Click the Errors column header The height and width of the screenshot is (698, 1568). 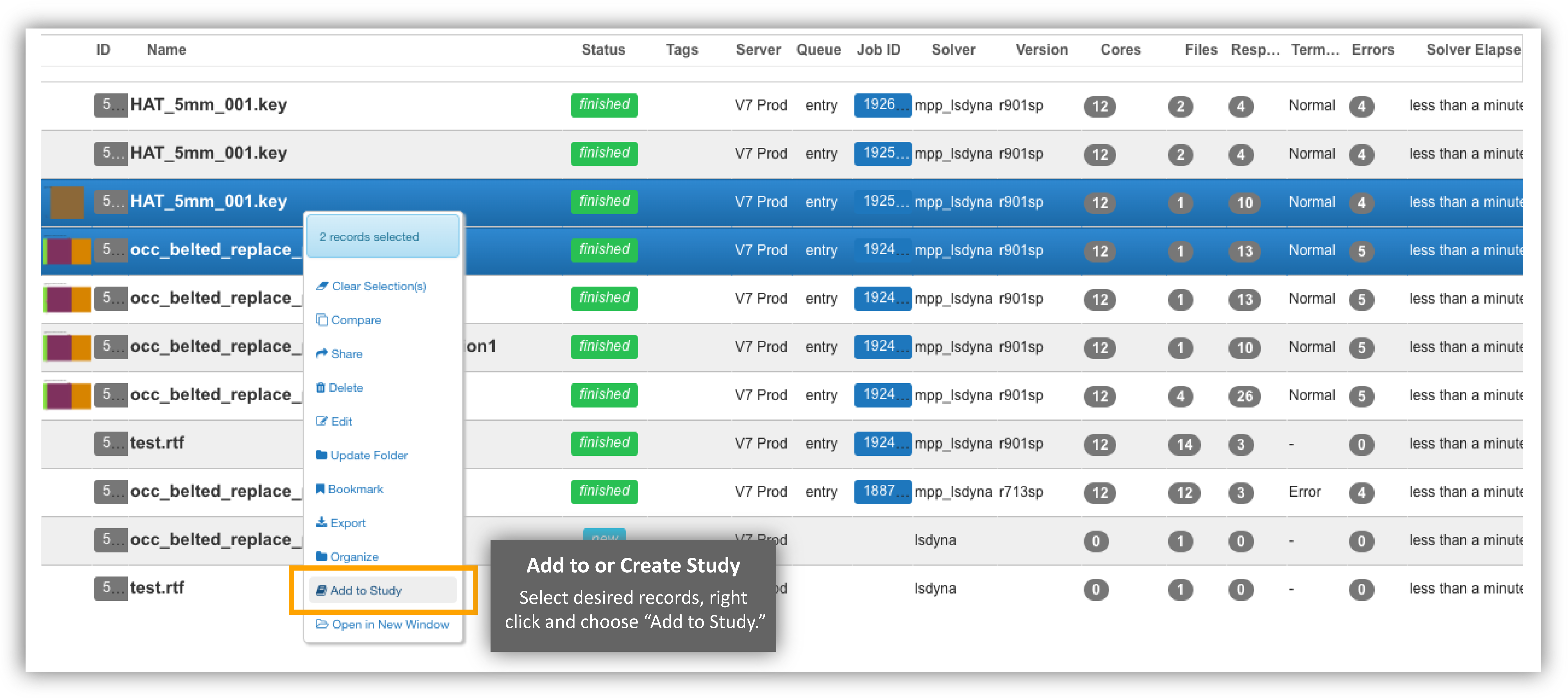[x=1373, y=50]
